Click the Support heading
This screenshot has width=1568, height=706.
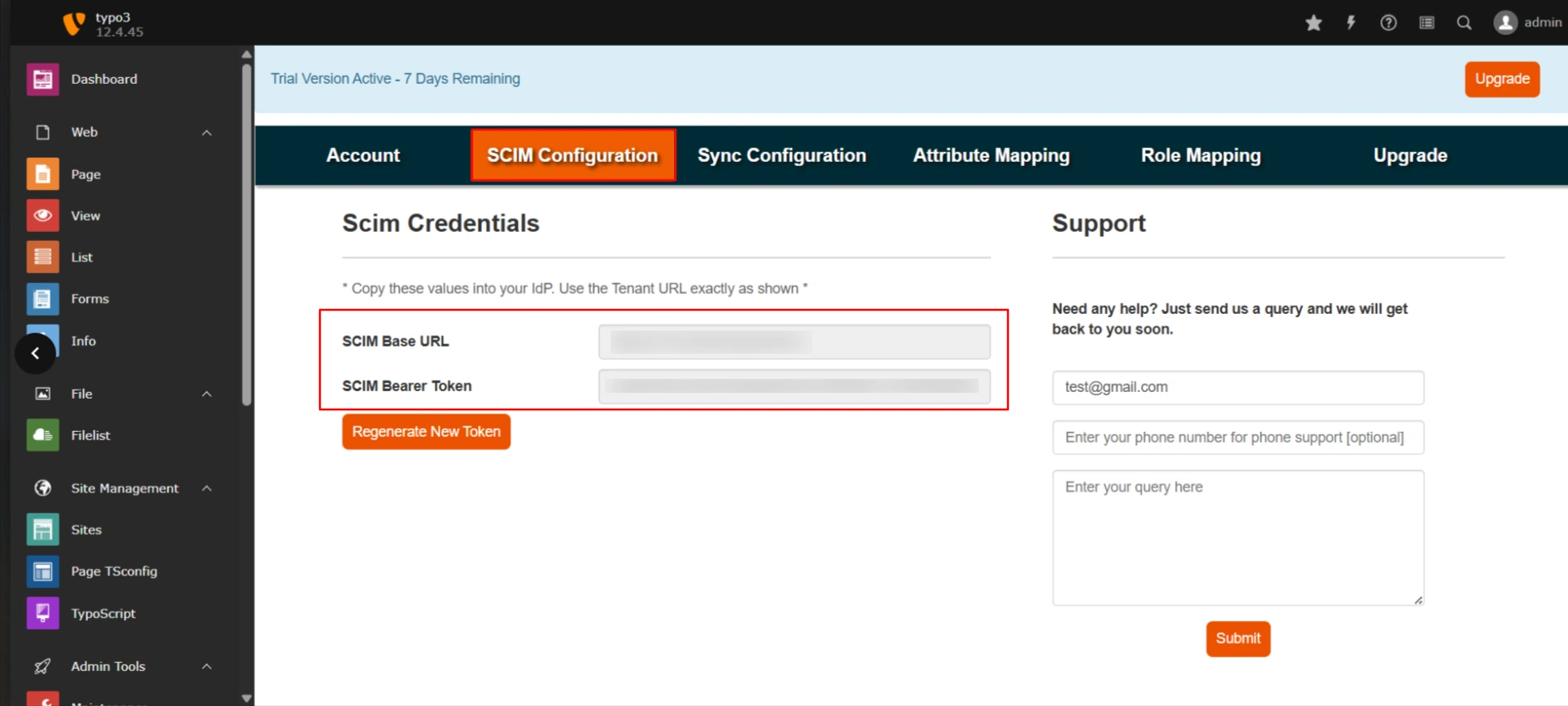tap(1099, 223)
